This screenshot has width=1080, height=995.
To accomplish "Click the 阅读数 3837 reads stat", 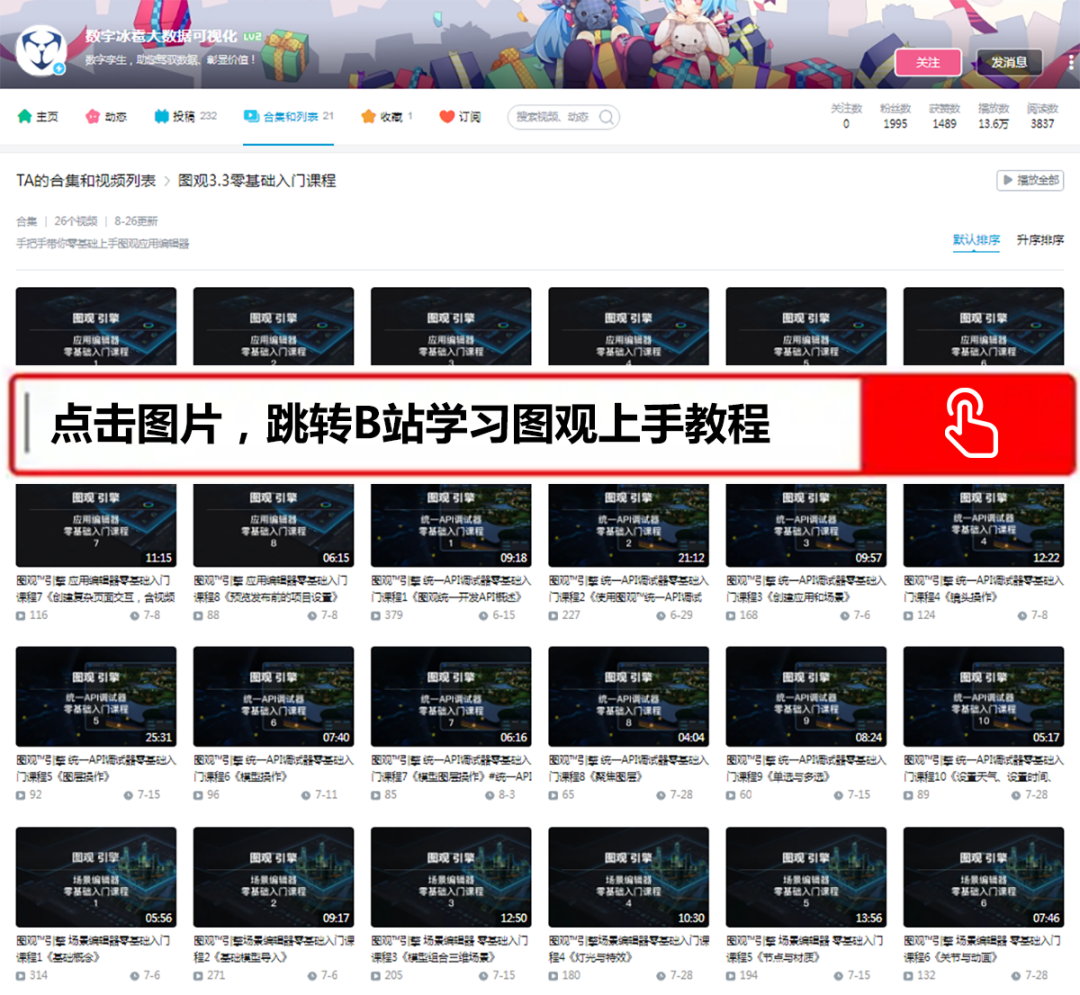I will coord(1042,116).
